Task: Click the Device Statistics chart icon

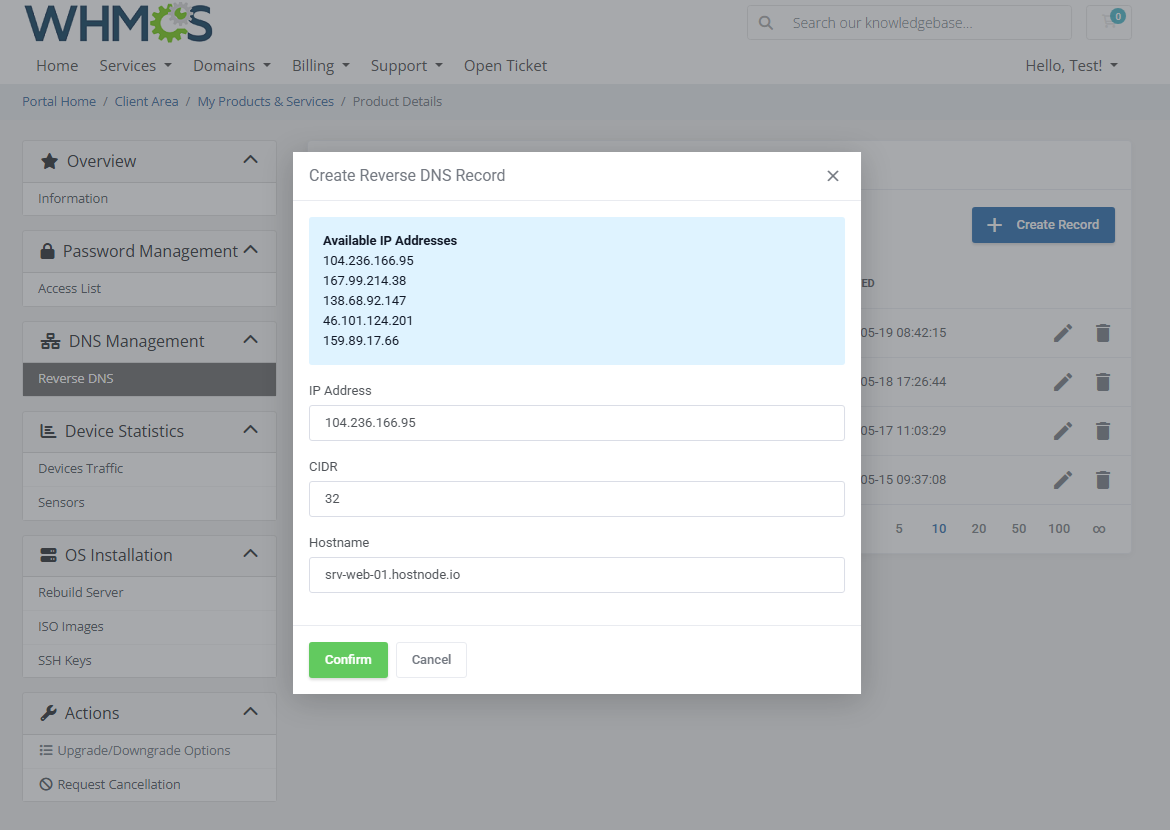Action: point(48,431)
